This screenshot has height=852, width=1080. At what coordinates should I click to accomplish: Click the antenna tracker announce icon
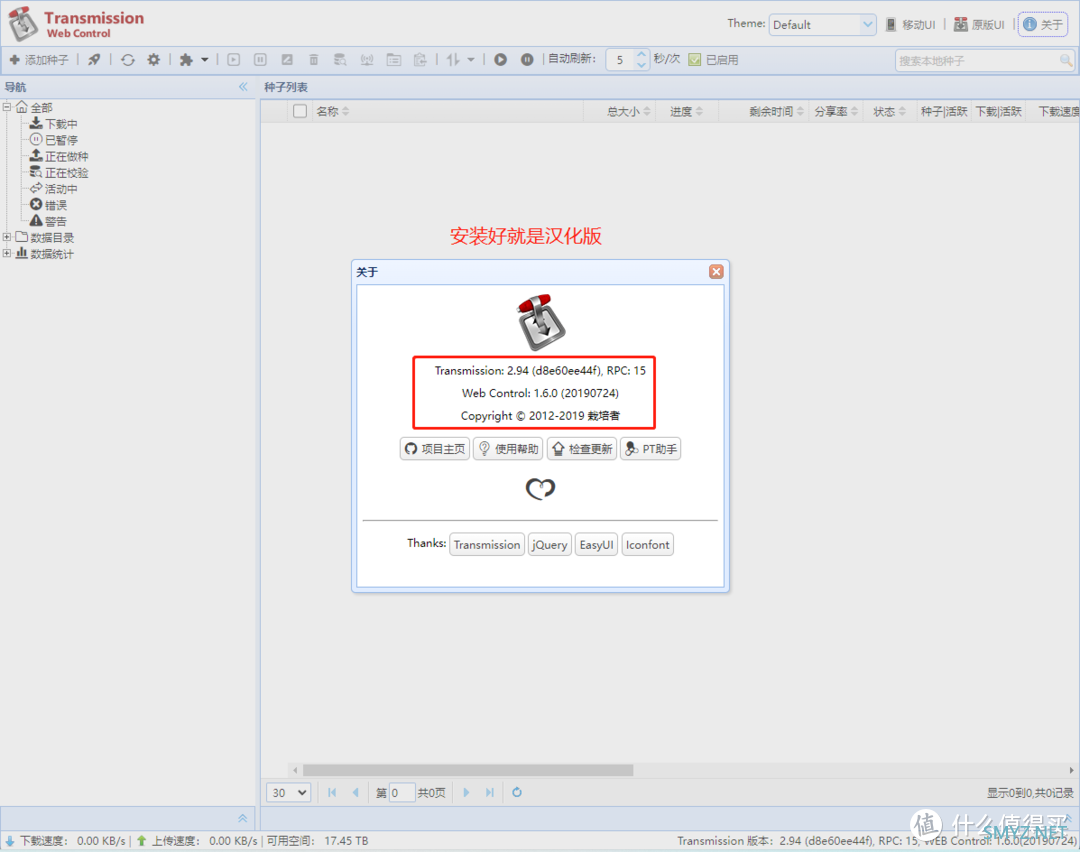point(367,60)
